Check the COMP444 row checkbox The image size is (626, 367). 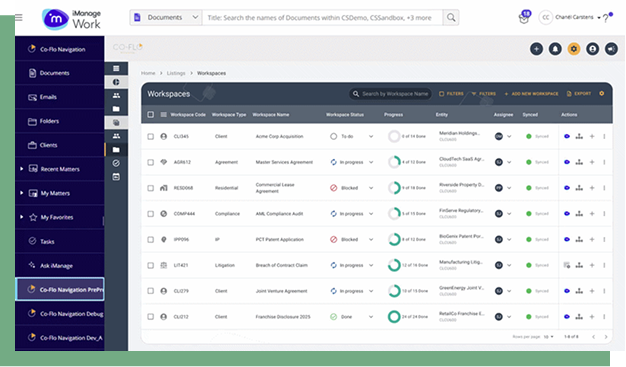151,214
